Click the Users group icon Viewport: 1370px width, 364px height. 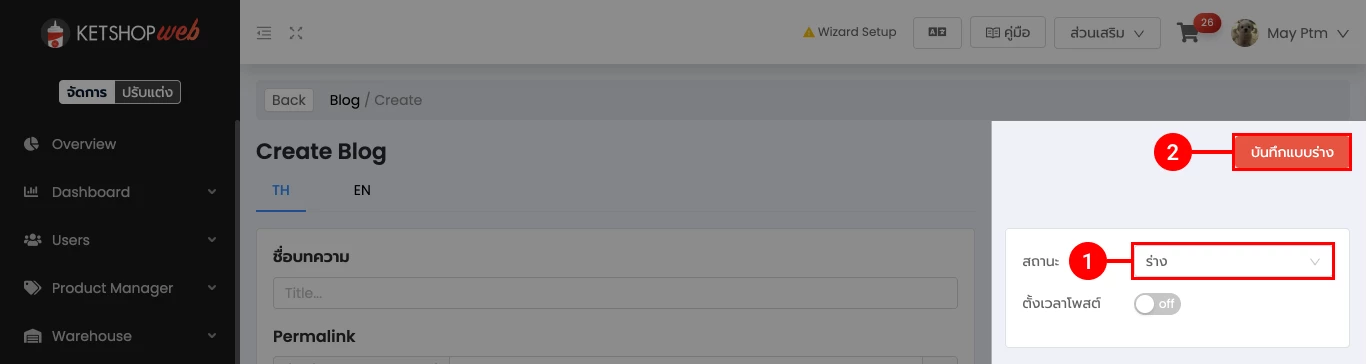(31, 240)
